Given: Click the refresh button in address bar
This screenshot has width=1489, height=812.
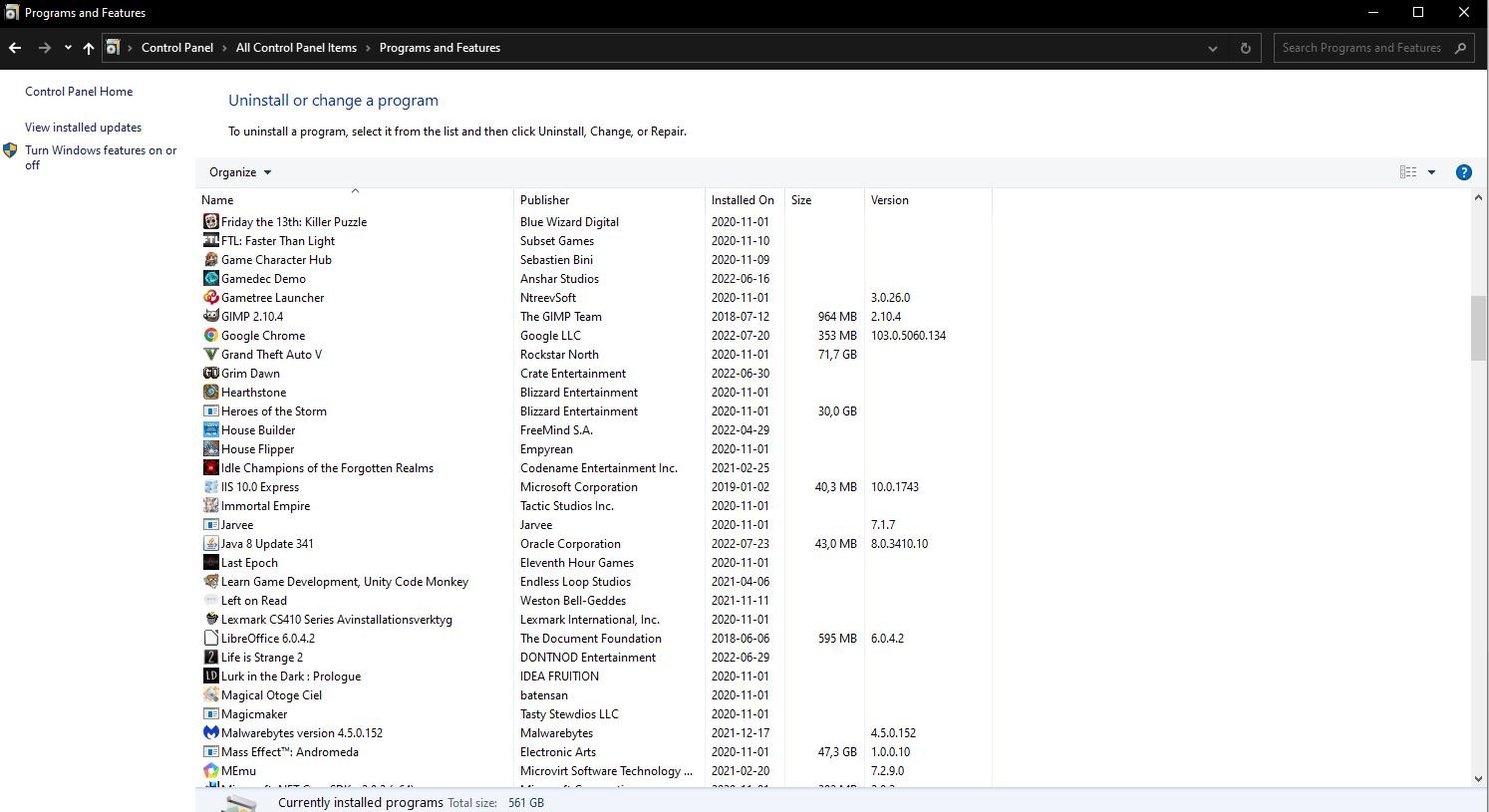Looking at the screenshot, I should [1245, 48].
